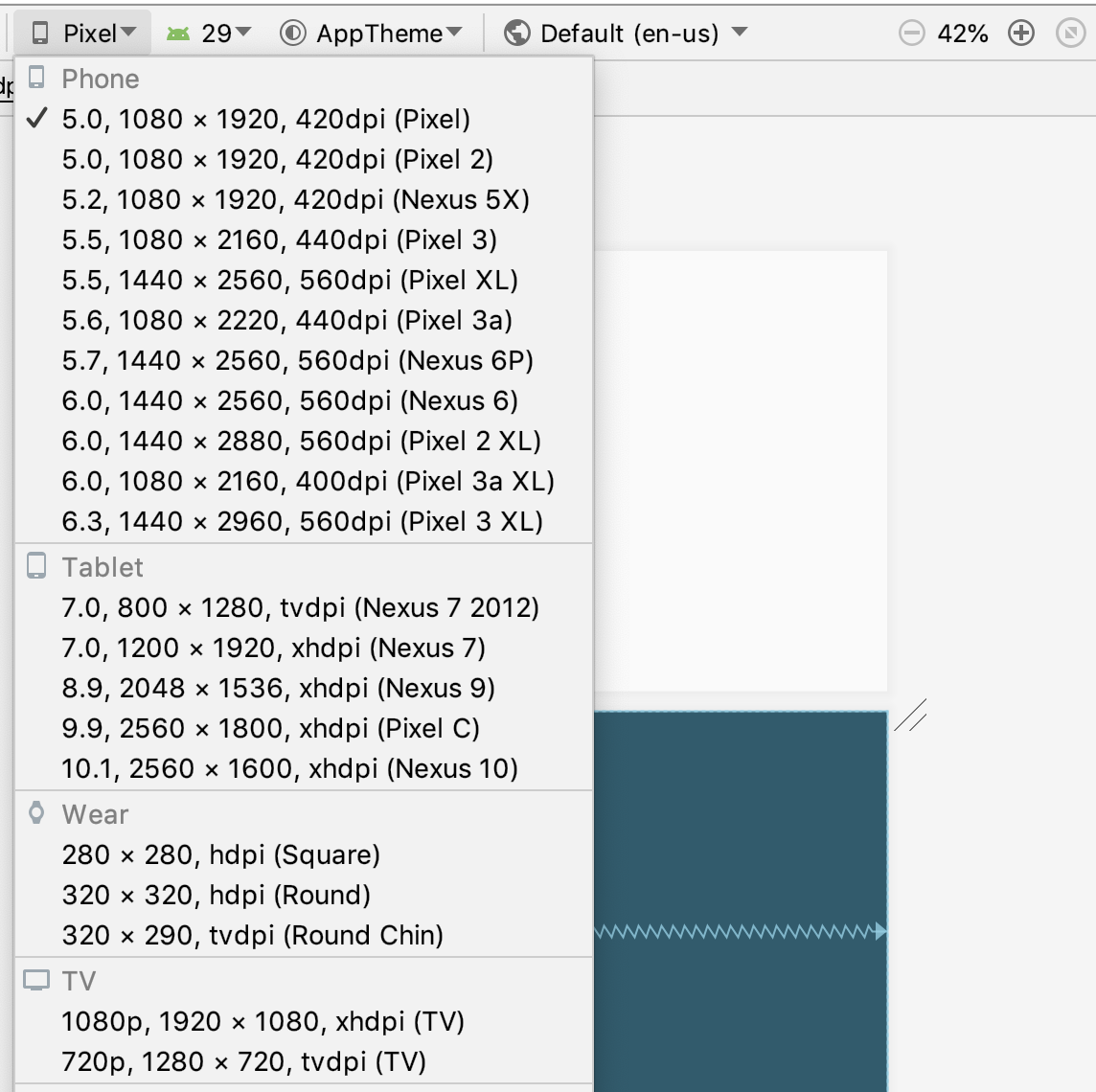Click the TV category monitor icon

pyautogui.click(x=37, y=980)
